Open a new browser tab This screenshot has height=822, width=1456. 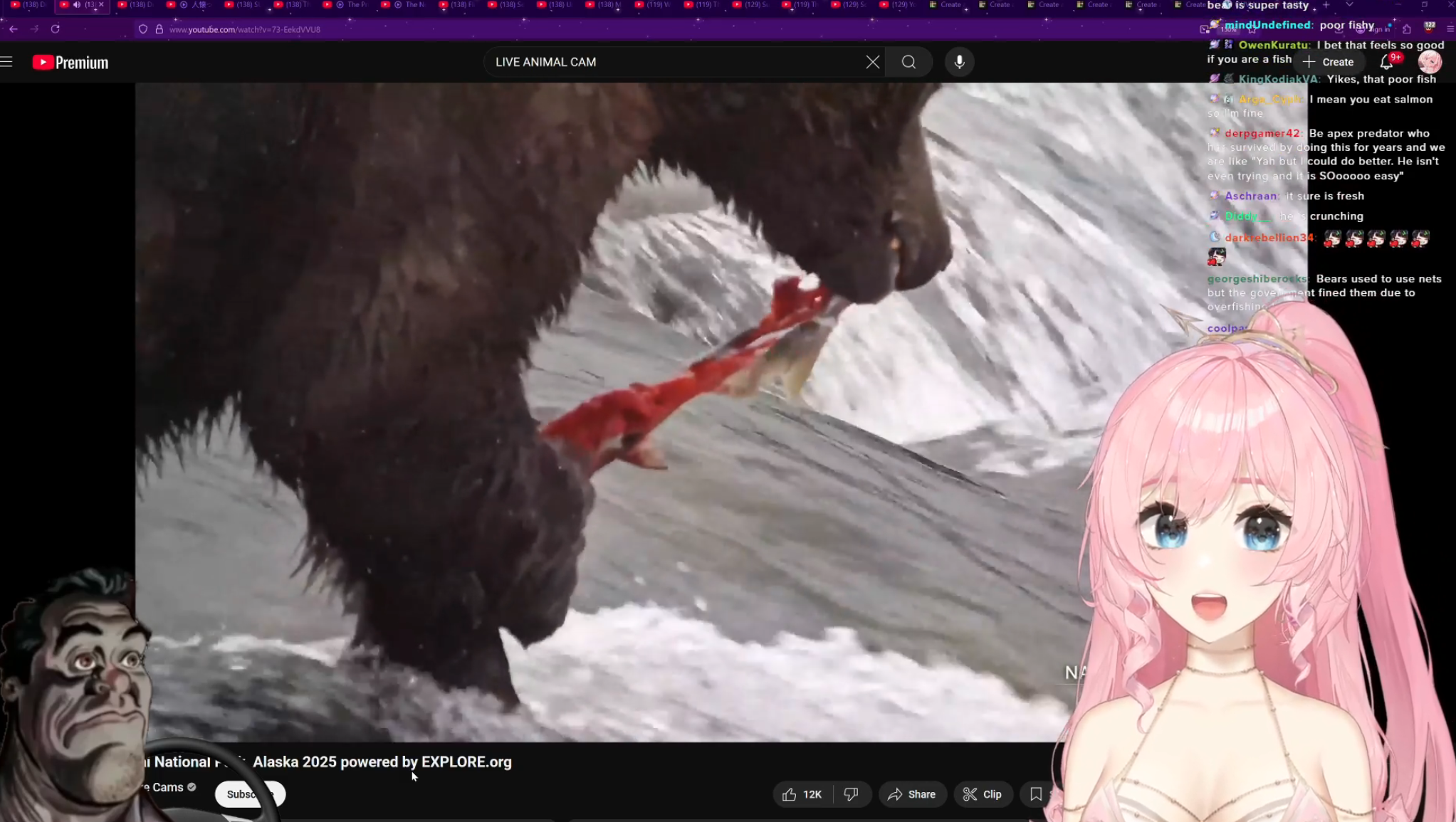1326,5
